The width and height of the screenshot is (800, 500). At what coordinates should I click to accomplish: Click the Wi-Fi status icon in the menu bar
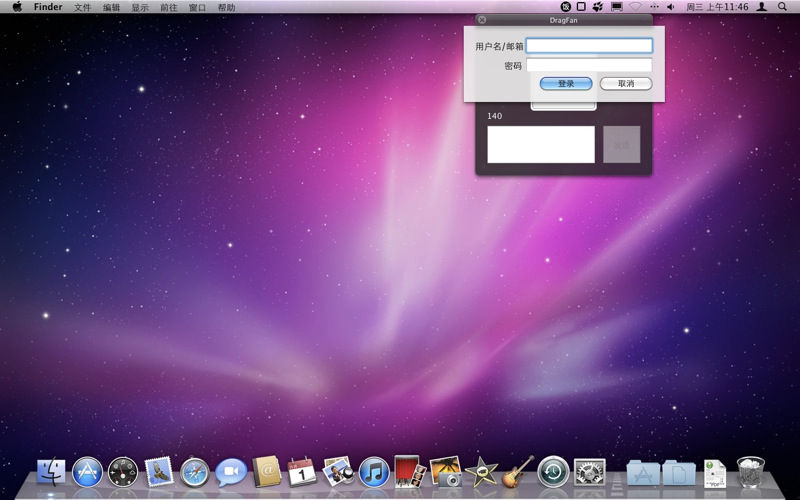635,7
